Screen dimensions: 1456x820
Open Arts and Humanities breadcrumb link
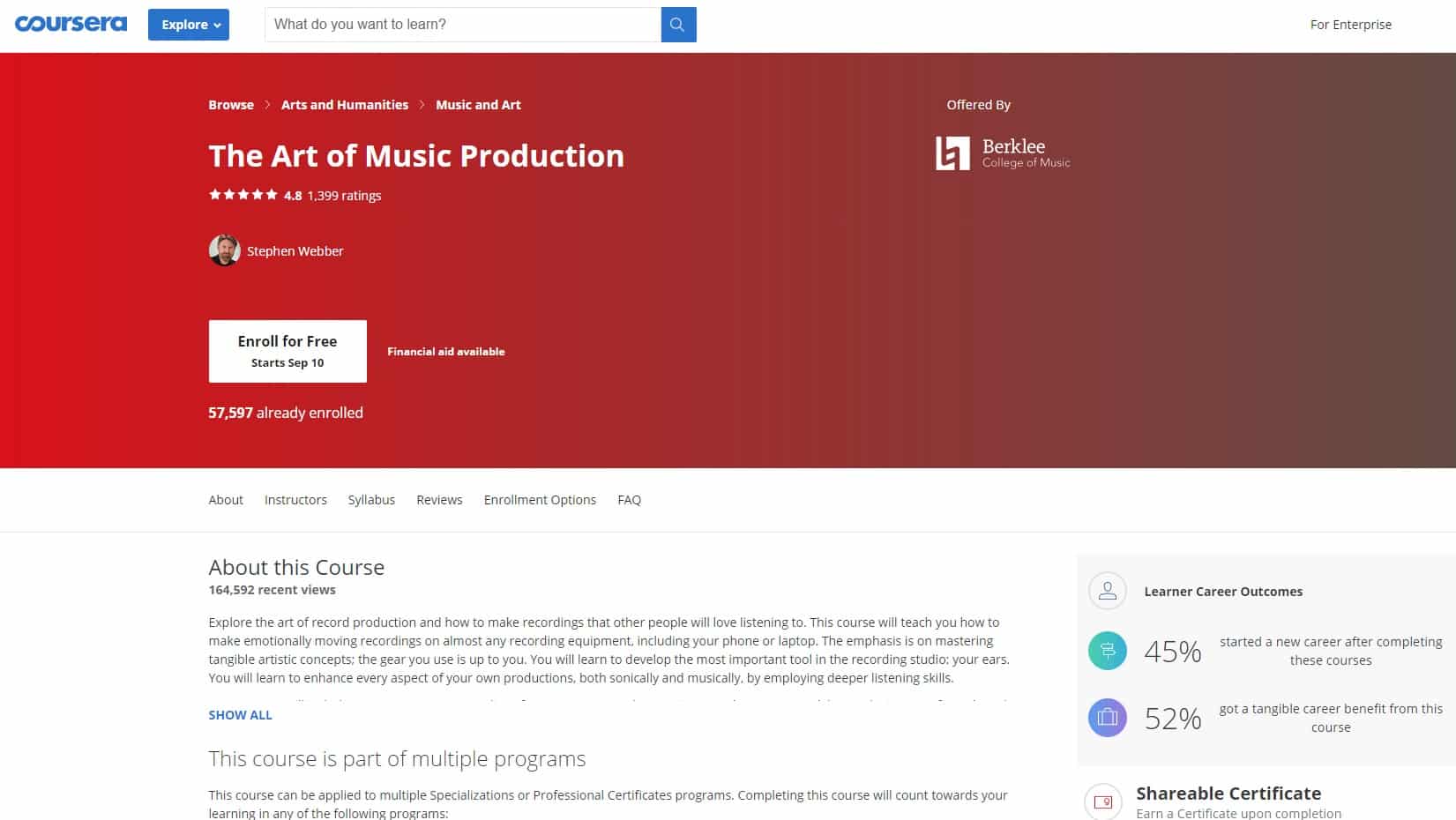pyautogui.click(x=345, y=105)
